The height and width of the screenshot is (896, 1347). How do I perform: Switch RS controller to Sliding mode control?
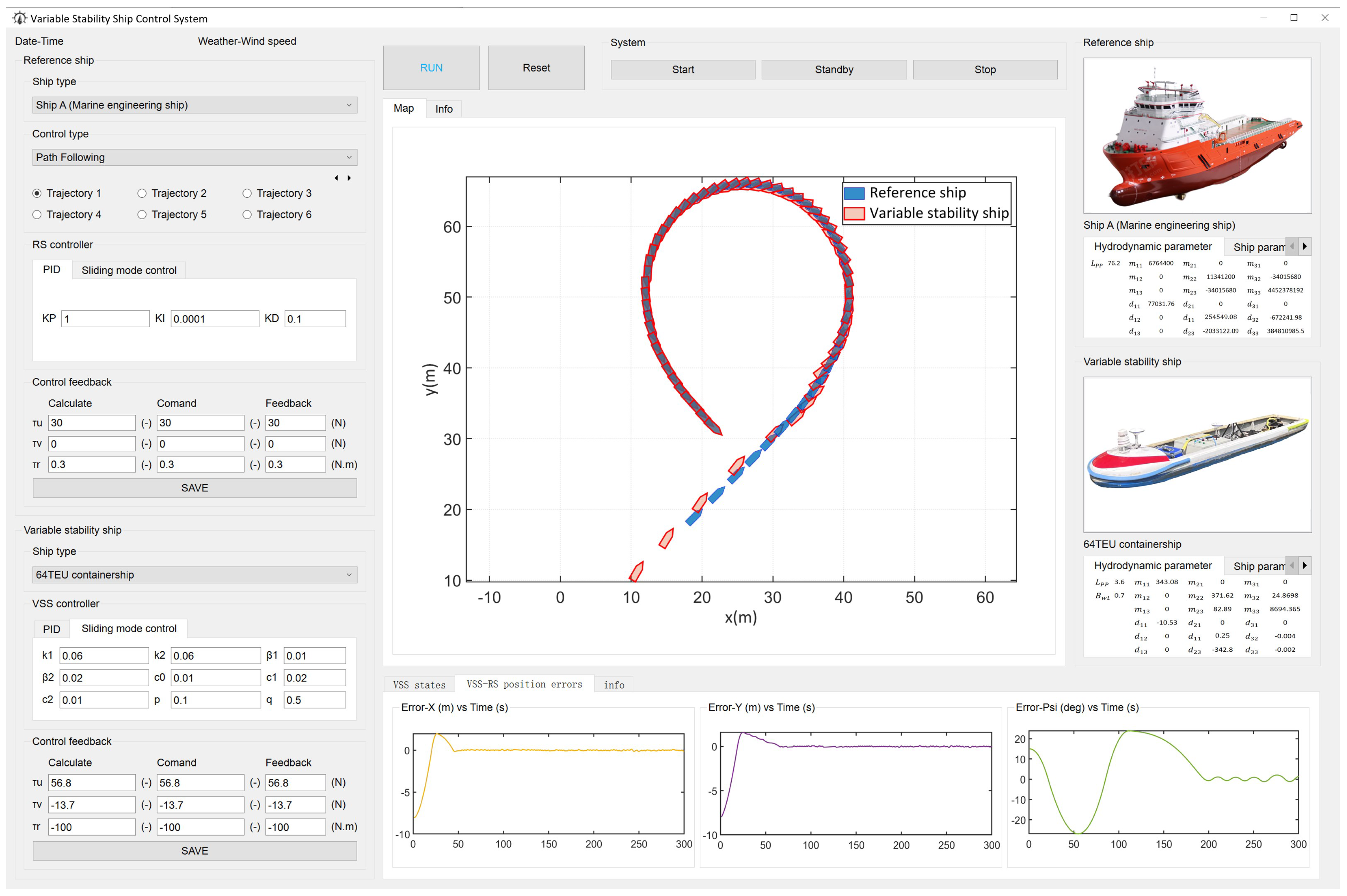[129, 270]
